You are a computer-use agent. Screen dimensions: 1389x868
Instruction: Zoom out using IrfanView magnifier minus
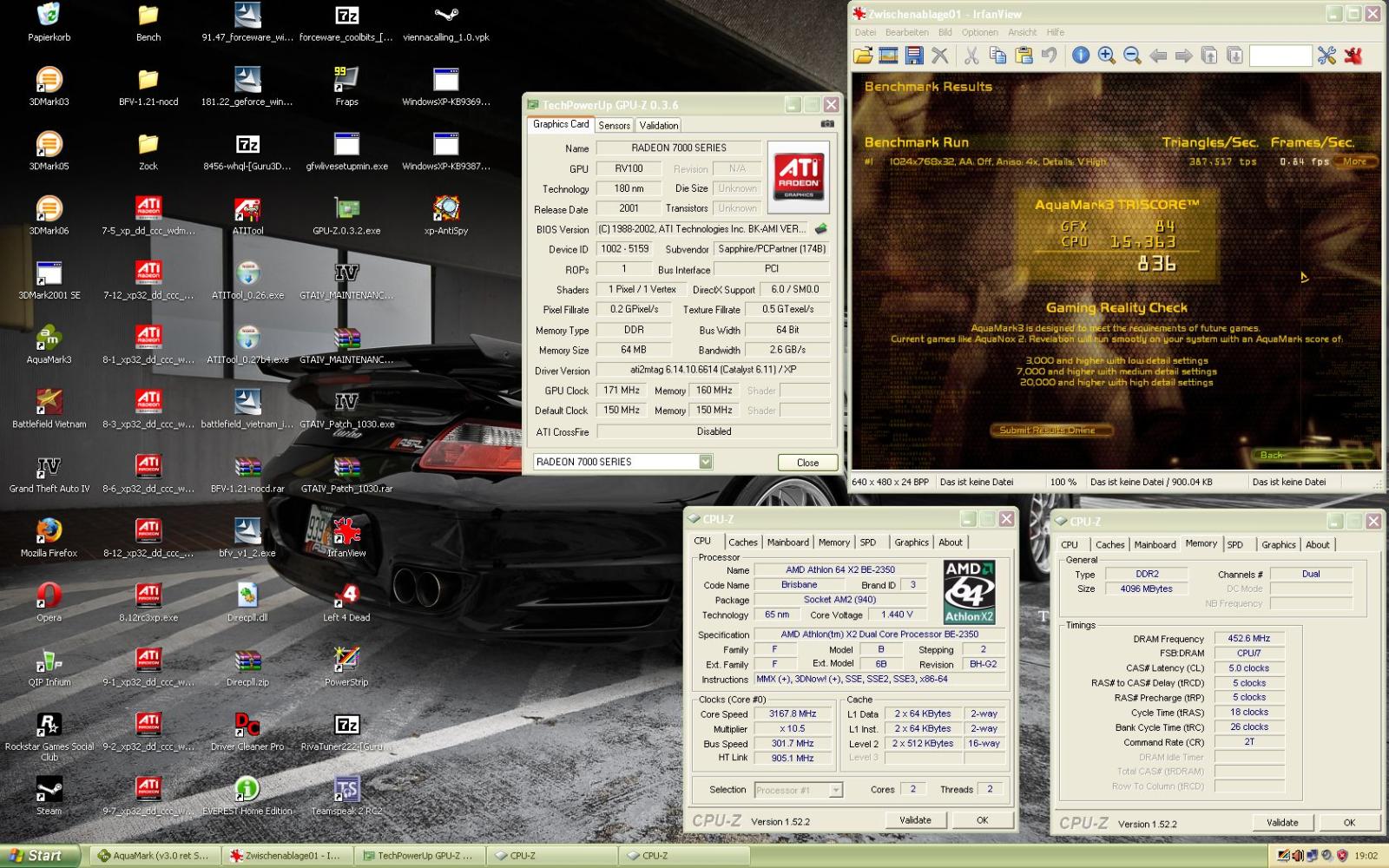tap(1132, 56)
